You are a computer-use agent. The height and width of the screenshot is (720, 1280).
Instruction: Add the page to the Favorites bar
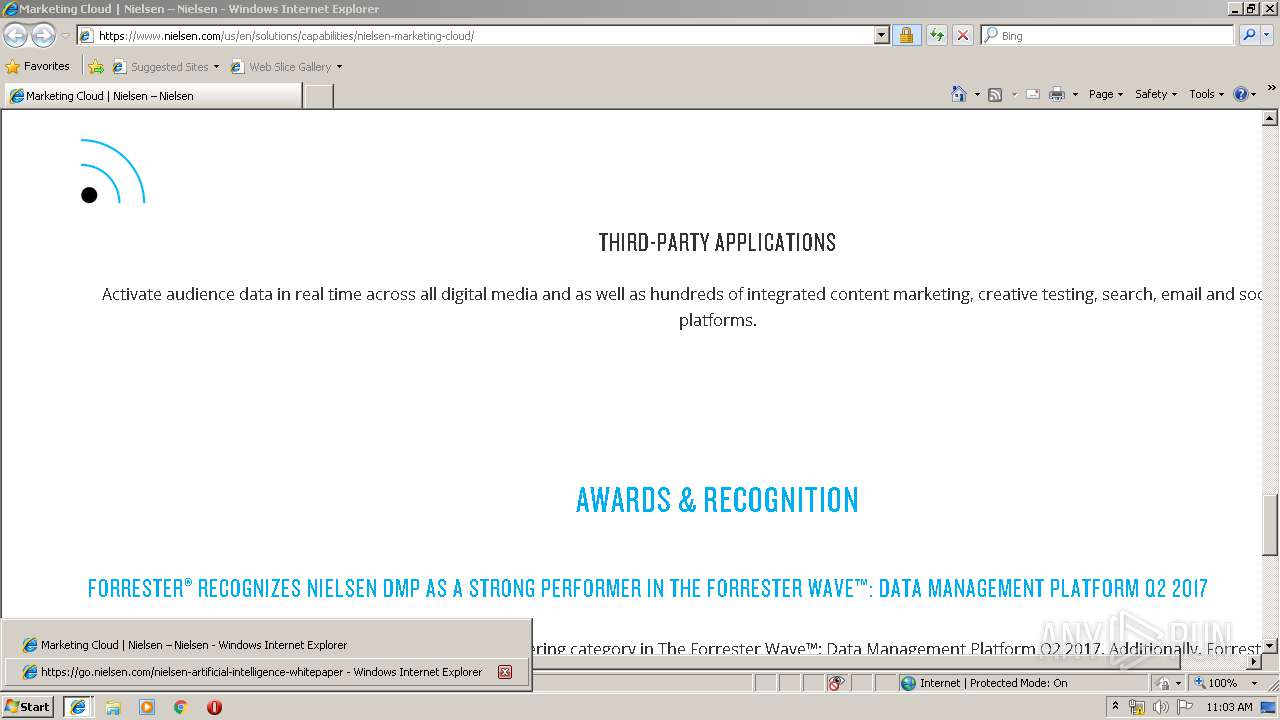click(x=96, y=67)
